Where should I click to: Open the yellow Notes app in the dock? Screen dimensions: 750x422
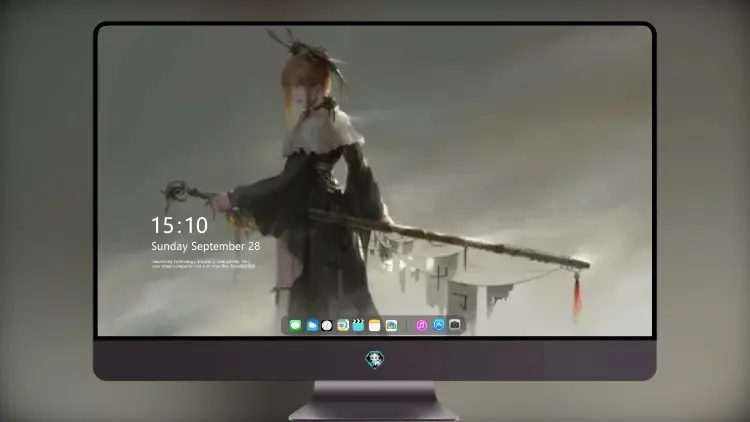click(x=375, y=325)
